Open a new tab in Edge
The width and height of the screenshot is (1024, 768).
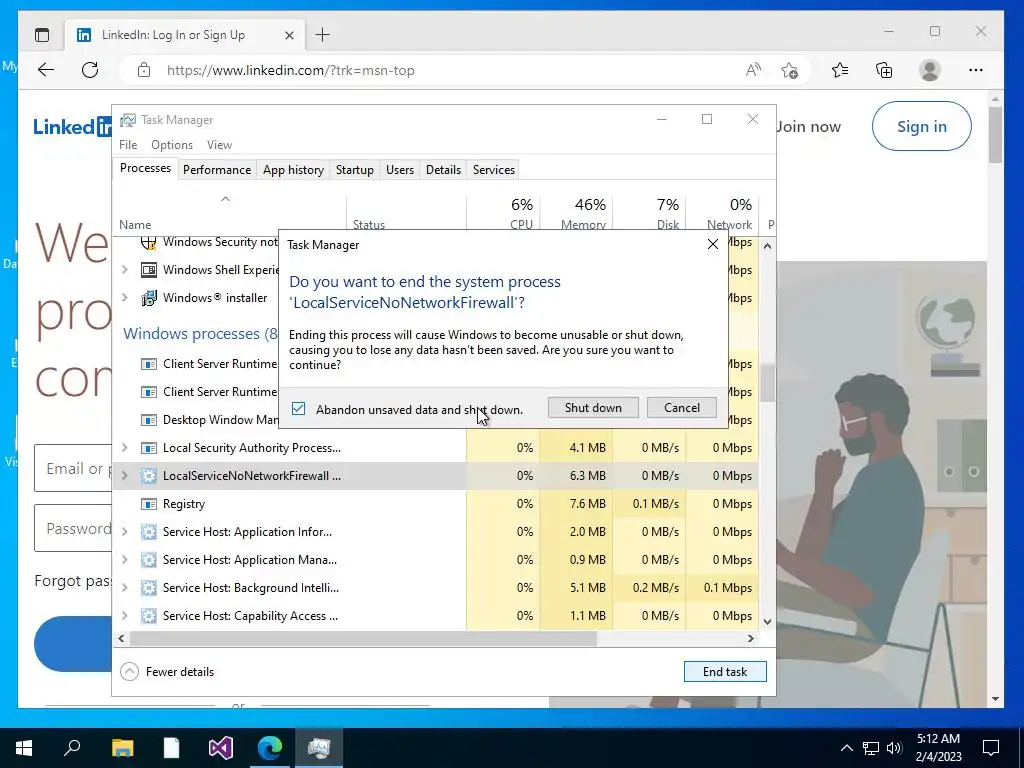(323, 35)
